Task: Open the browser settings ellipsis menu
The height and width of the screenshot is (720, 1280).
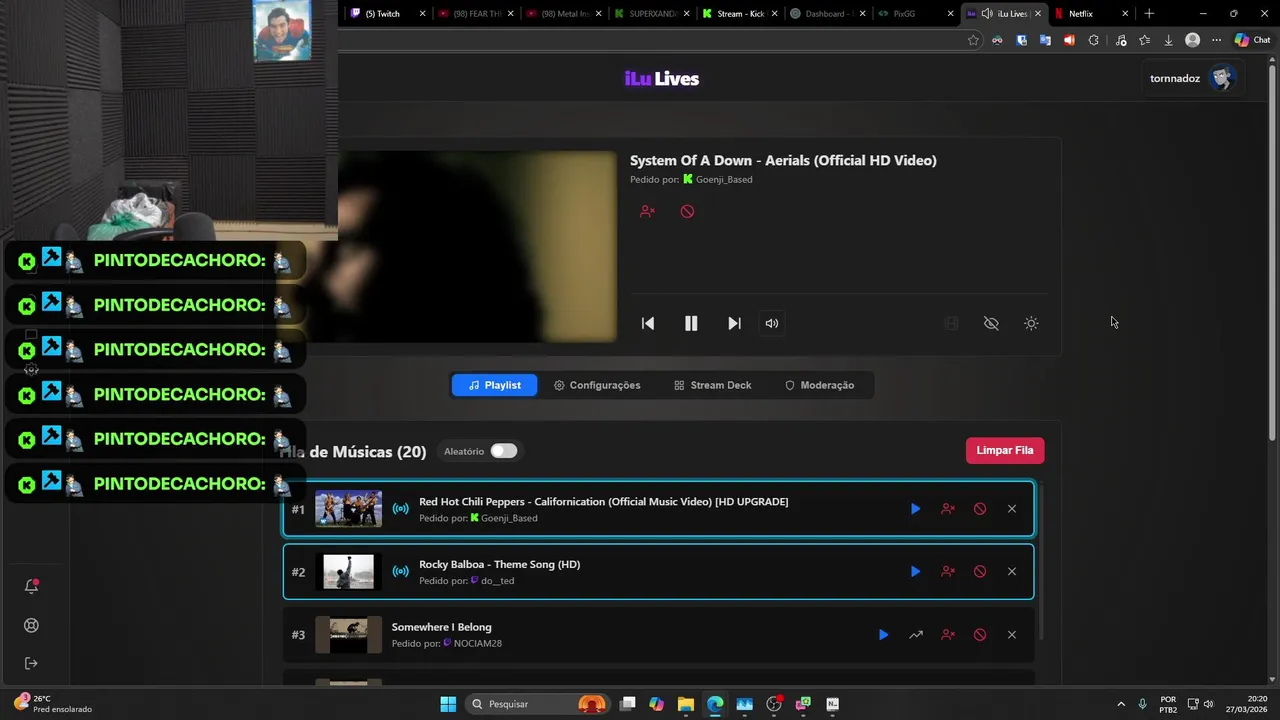Action: [1216, 40]
